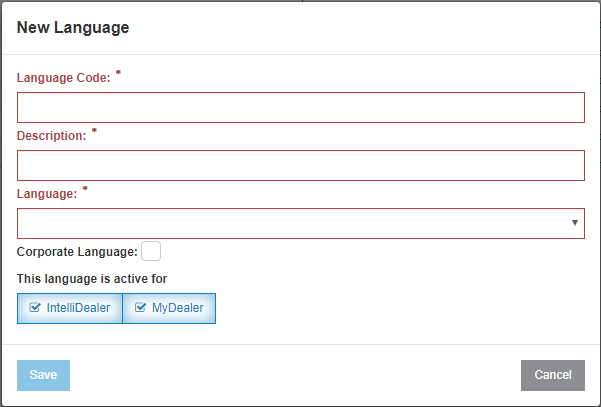The width and height of the screenshot is (601, 407).
Task: Tick the Corporate Language checkbox
Action: (x=151, y=251)
